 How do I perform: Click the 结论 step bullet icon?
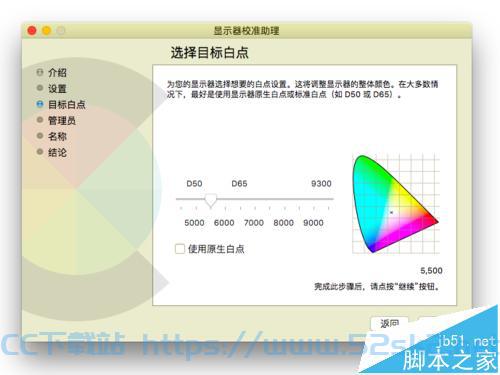point(40,152)
